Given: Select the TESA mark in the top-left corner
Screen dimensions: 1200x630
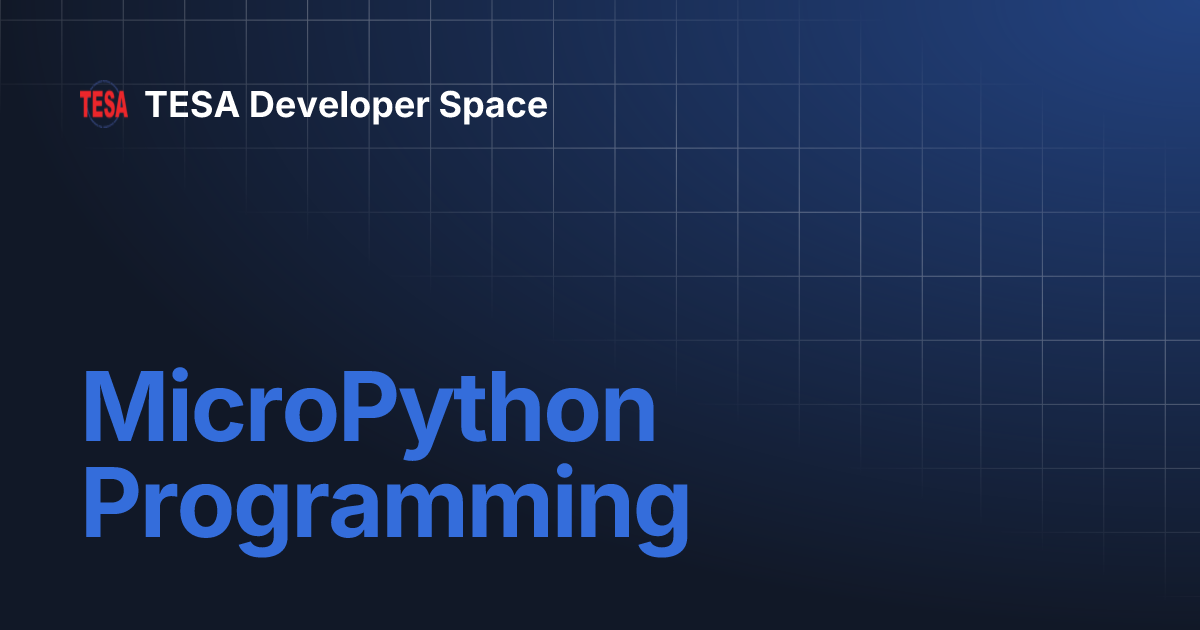Looking at the screenshot, I should (104, 103).
